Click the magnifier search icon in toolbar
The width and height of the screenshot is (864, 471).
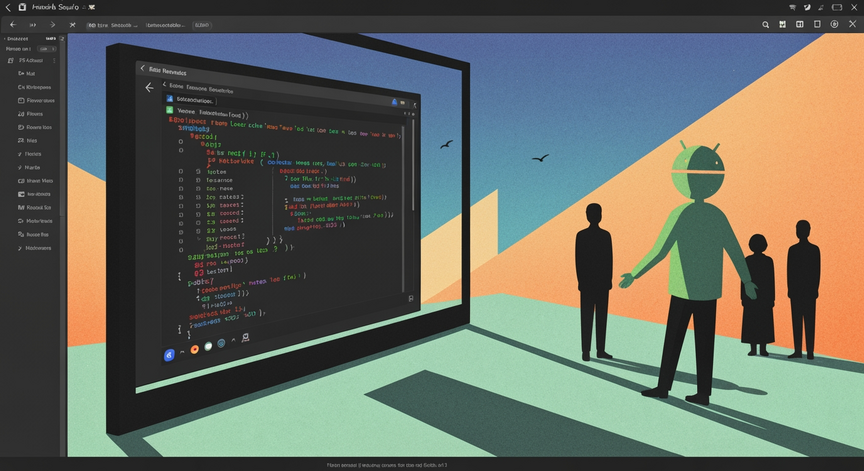(x=765, y=25)
